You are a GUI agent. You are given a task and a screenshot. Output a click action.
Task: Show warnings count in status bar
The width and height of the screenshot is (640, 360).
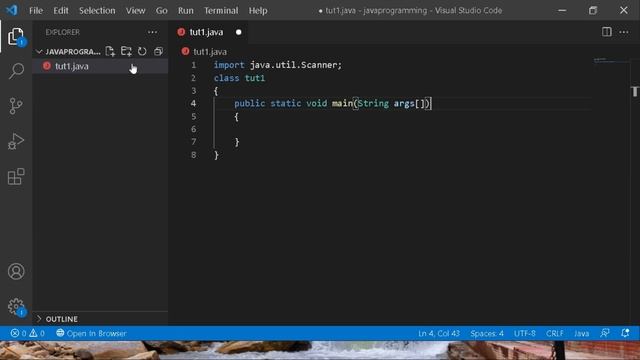tap(37, 333)
